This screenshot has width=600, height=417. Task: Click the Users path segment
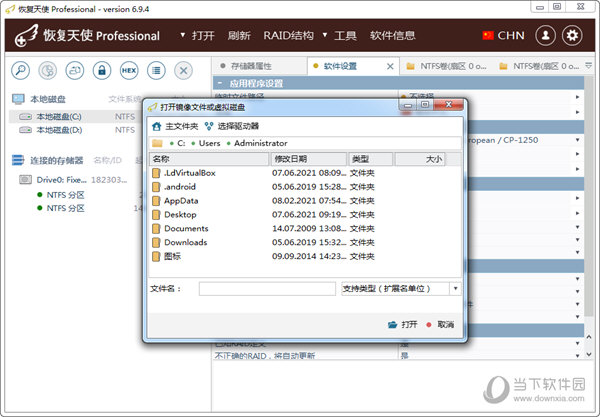tap(209, 143)
